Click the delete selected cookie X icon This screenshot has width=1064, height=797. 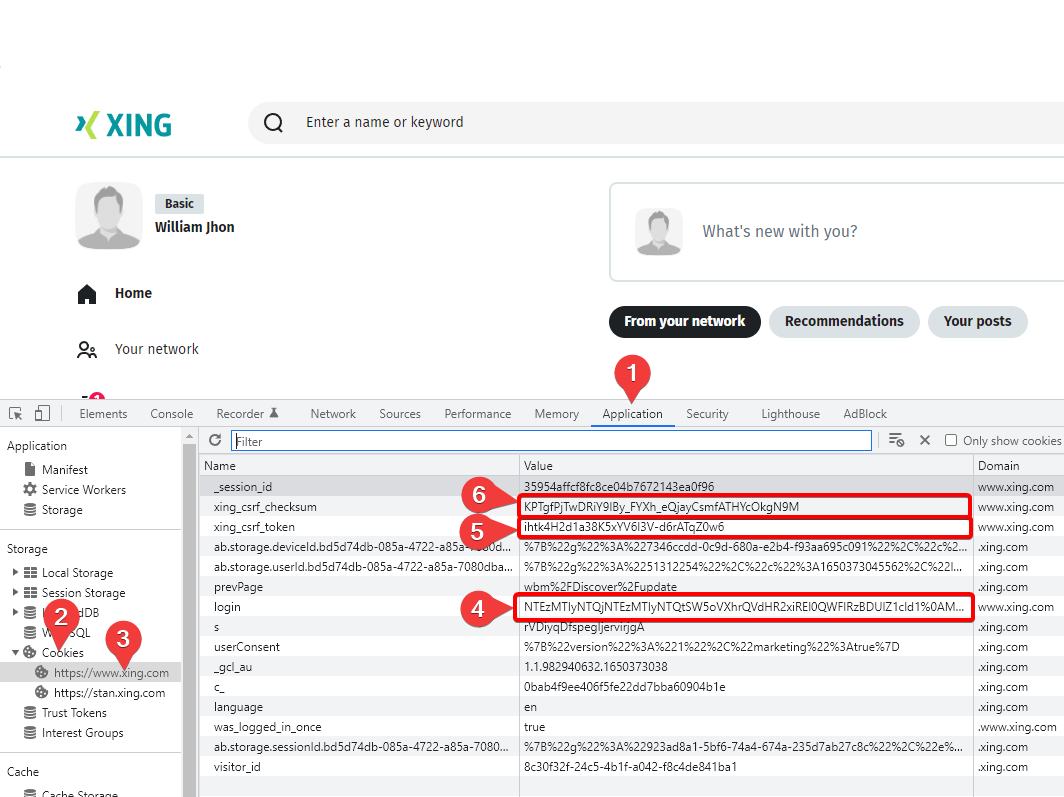point(925,440)
